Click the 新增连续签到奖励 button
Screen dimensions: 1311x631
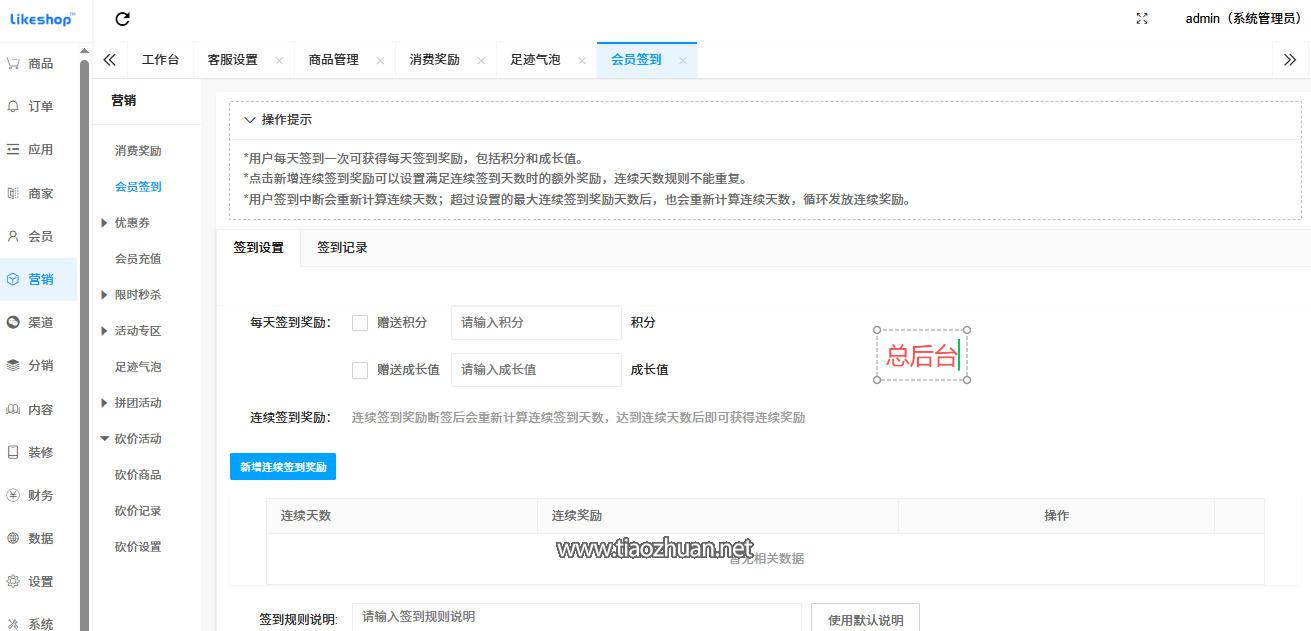283,467
